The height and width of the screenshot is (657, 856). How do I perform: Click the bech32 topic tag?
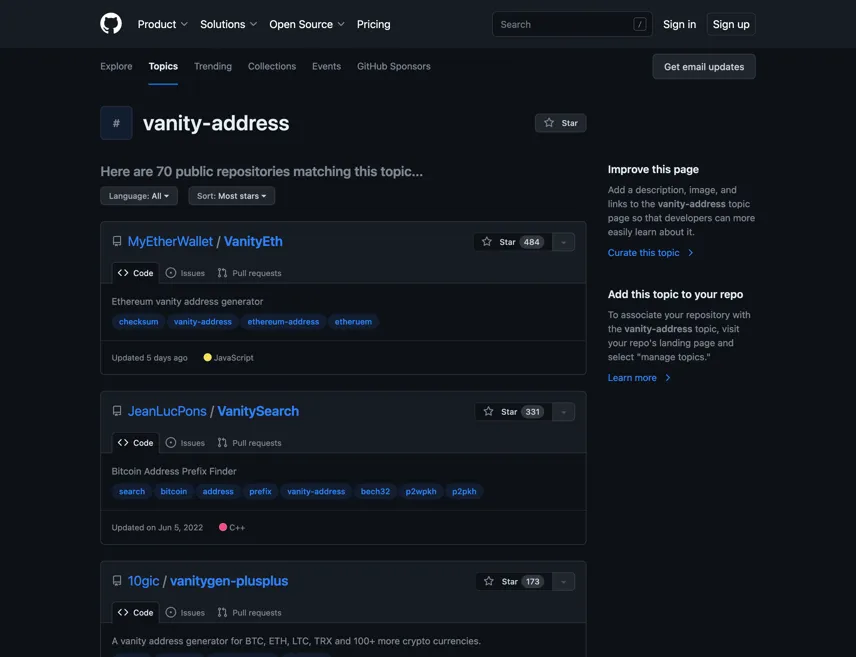pos(376,492)
